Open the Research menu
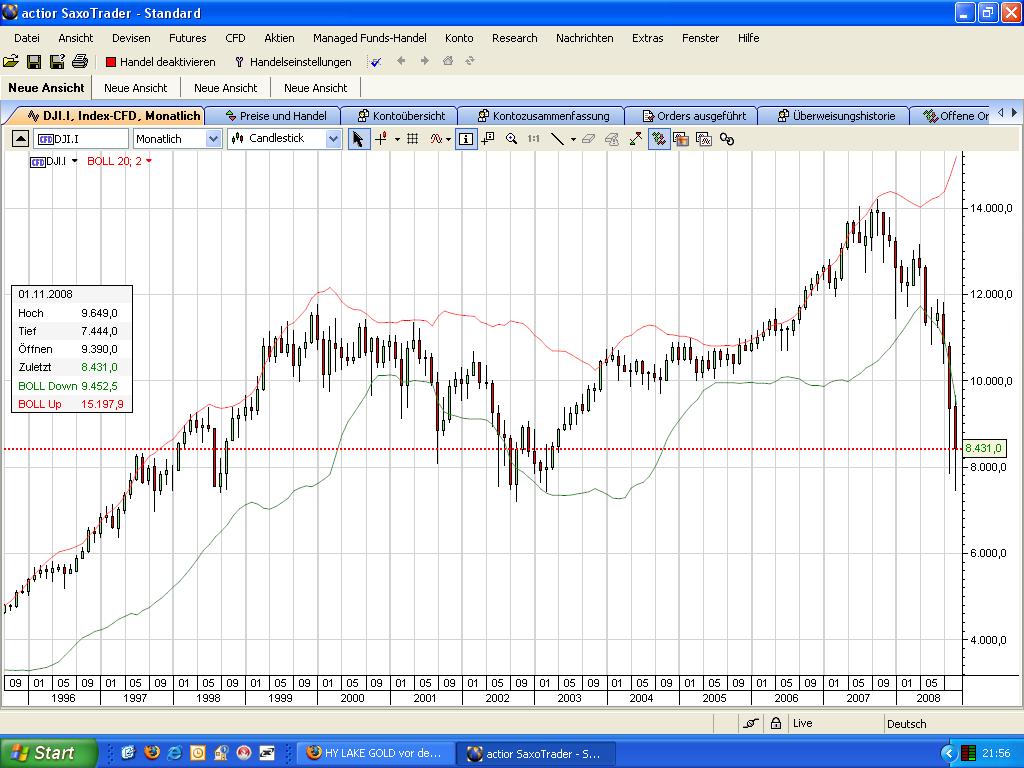Screen dimensions: 1024x768 pos(515,38)
